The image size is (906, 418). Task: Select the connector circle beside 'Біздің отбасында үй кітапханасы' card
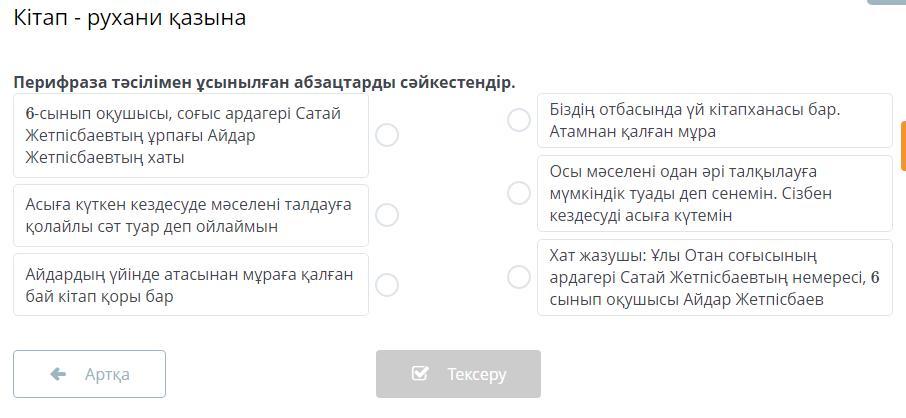click(518, 120)
